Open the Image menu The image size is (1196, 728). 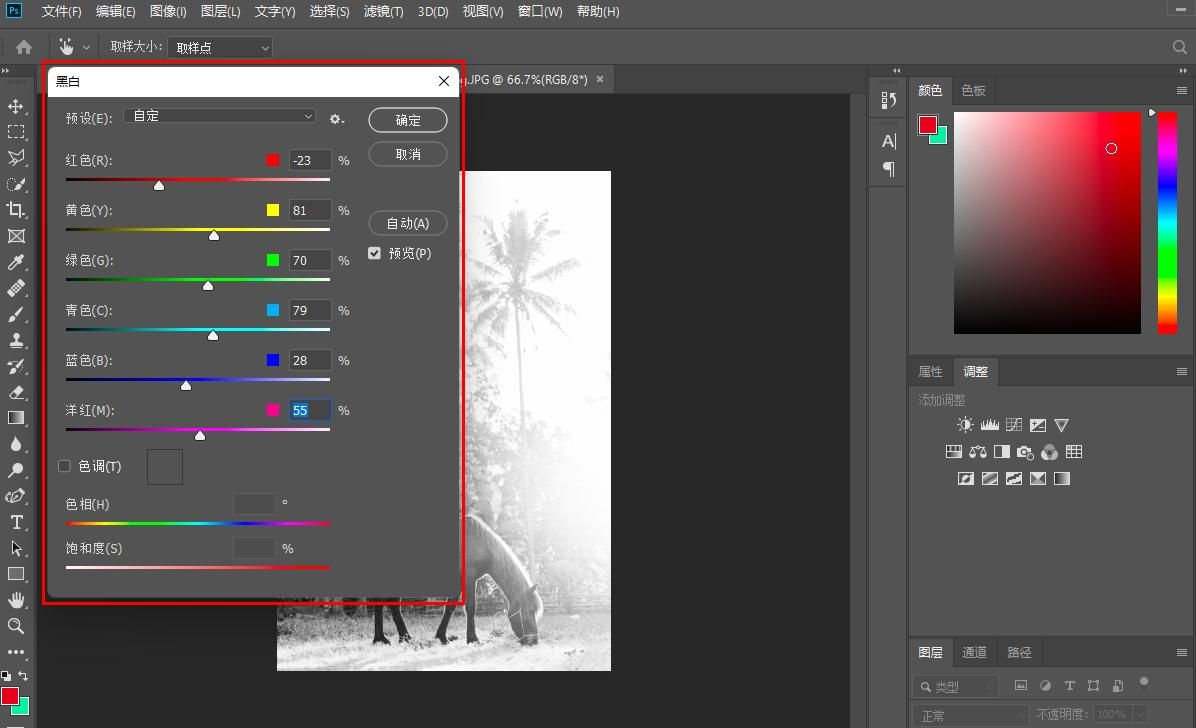[x=168, y=11]
